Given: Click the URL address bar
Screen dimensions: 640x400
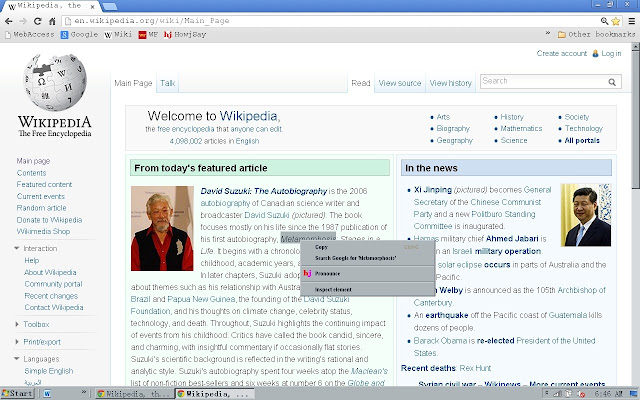Looking at the screenshot, I should pyautogui.click(x=331, y=21).
